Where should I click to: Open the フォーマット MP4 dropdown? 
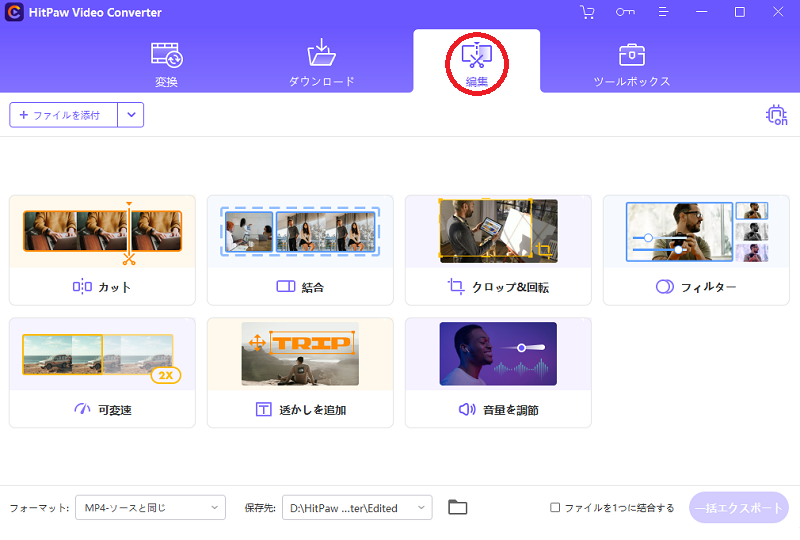[x=150, y=508]
